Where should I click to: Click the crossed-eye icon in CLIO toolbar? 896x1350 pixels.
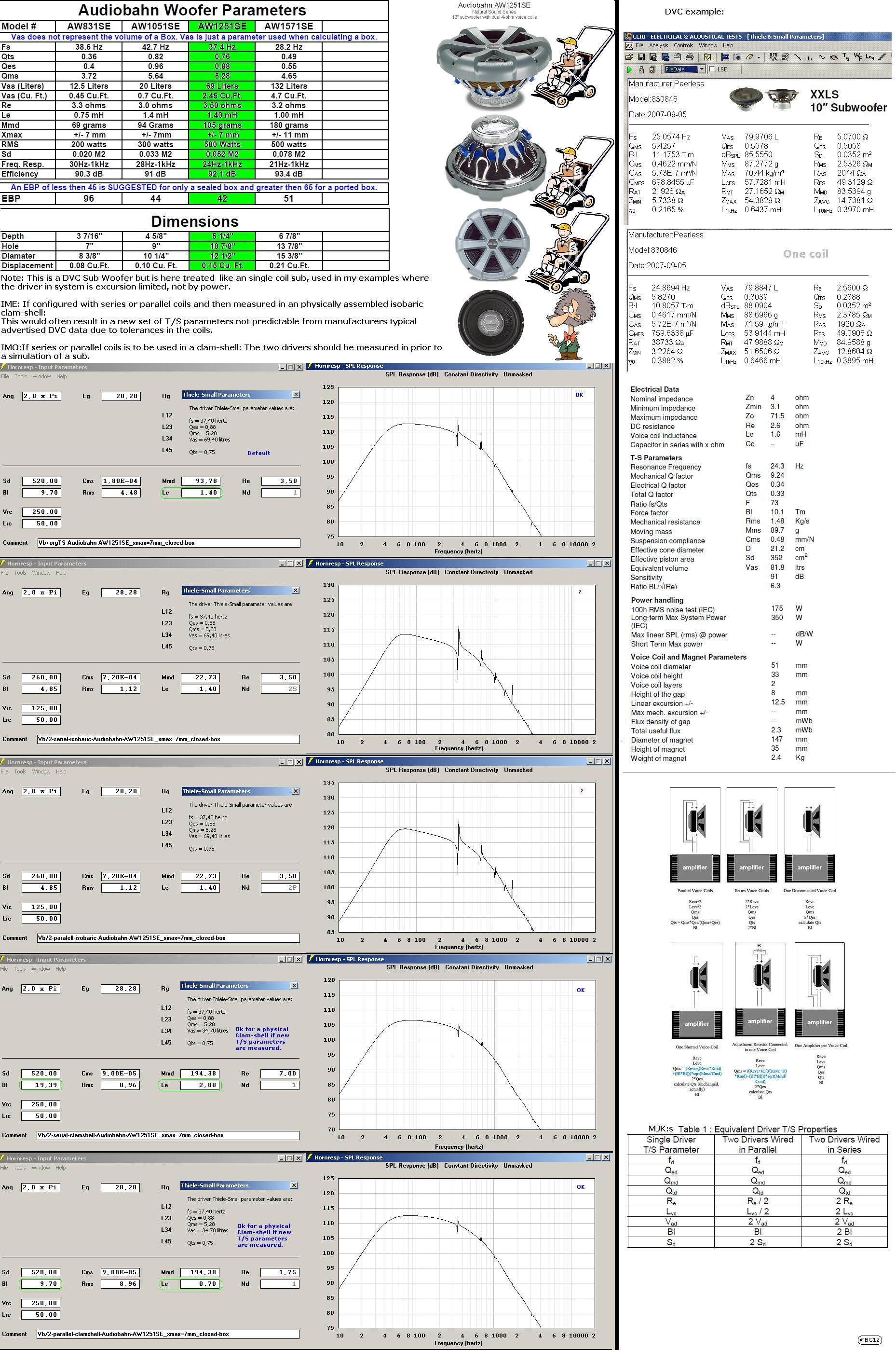pyautogui.click(x=834, y=57)
